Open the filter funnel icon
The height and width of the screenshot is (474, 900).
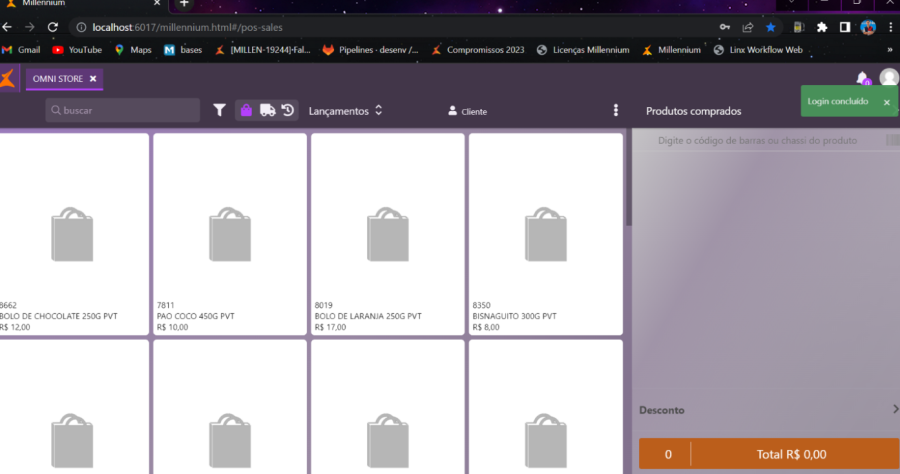pos(219,110)
